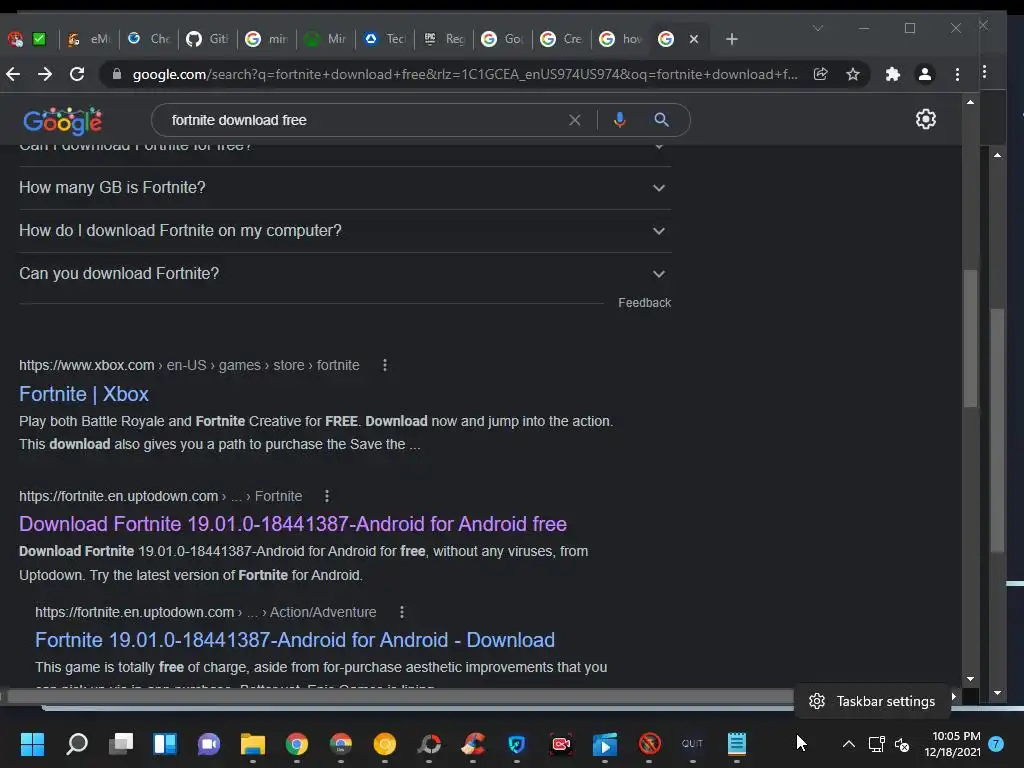
Task: Open Windows taskbar search
Action: [x=77, y=744]
